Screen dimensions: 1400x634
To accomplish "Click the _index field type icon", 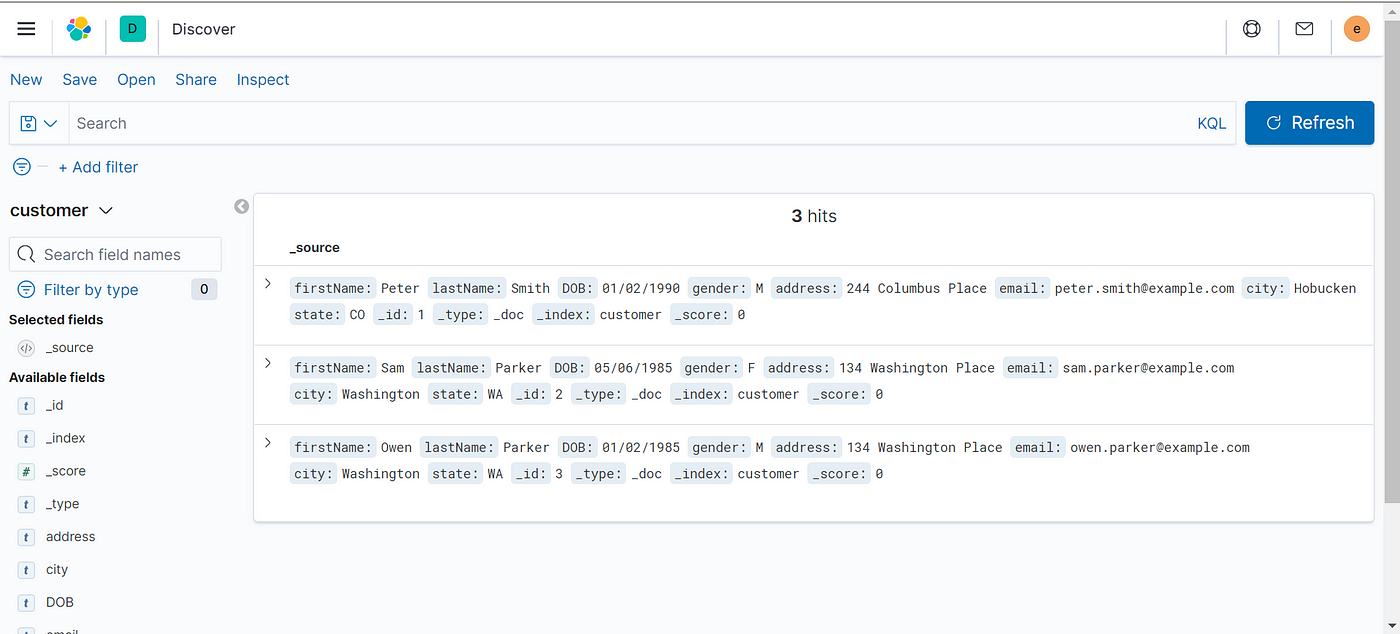I will [27, 438].
